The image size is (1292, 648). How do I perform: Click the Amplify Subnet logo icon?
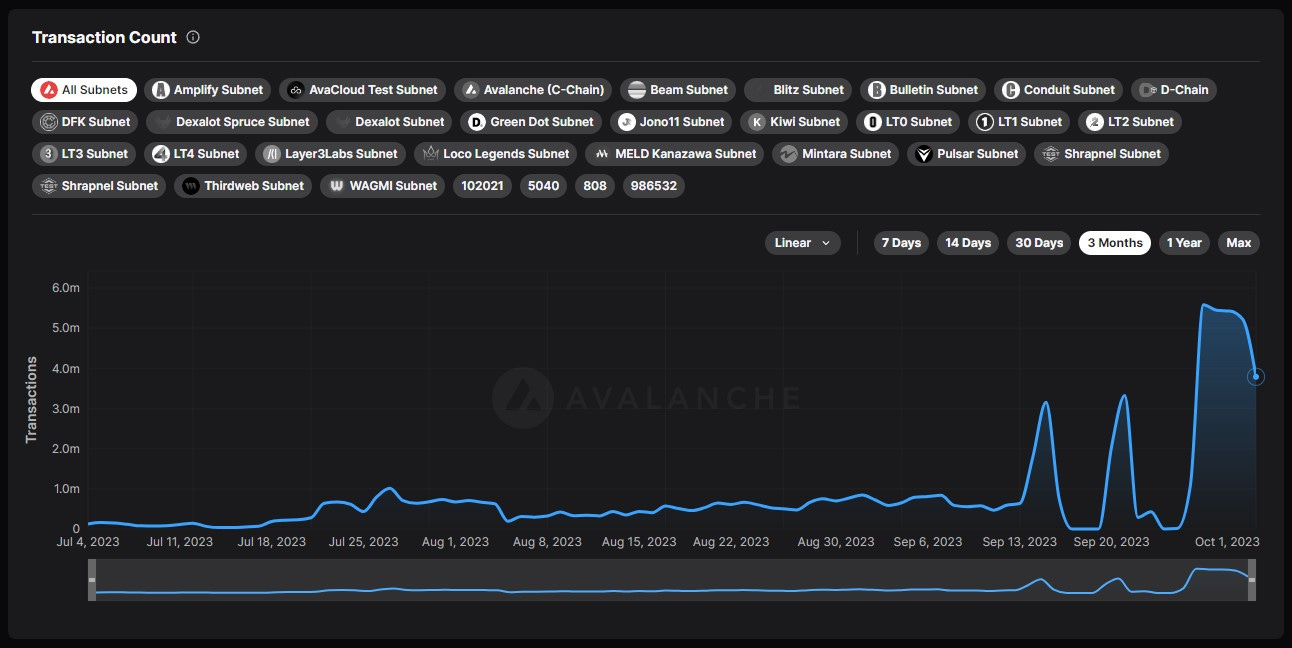pyautogui.click(x=160, y=90)
